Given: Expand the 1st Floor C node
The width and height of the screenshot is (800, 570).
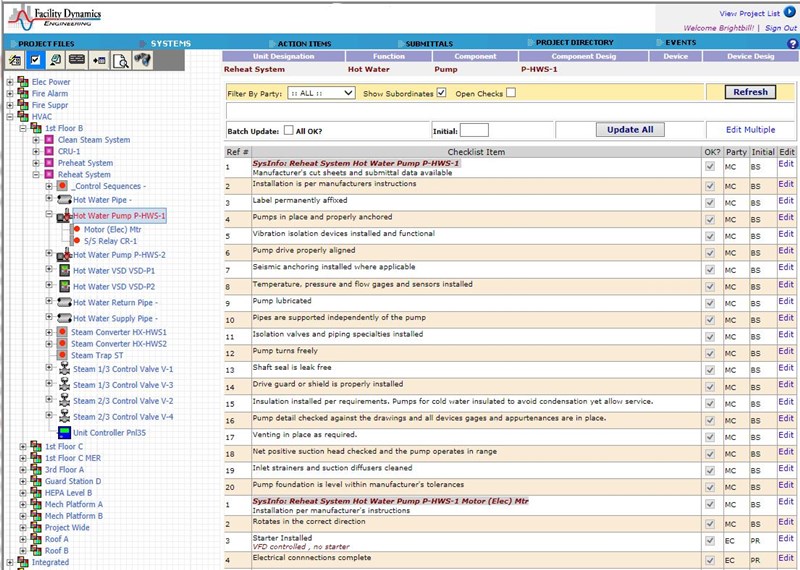Looking at the screenshot, I should point(23,446).
